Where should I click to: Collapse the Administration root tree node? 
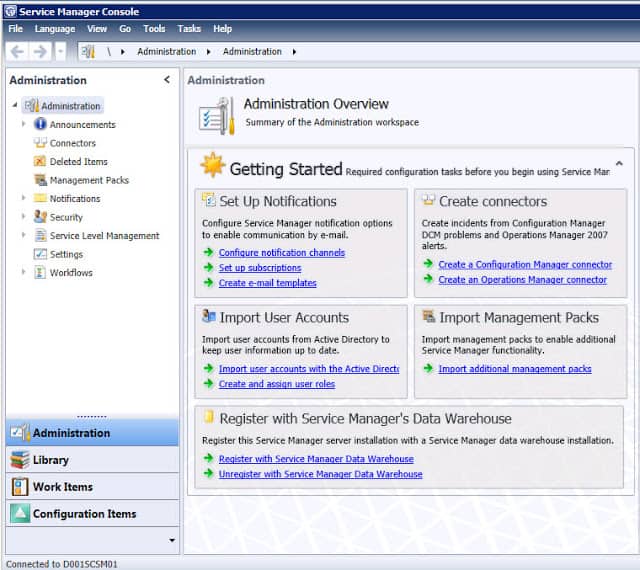point(15,105)
